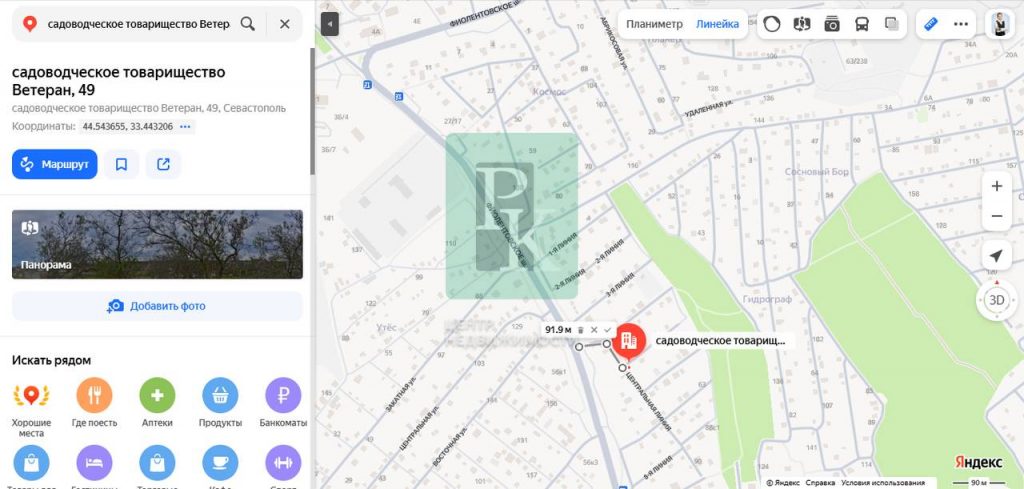Click the café cup icon
Image resolution: width=1024 pixels, height=489 pixels.
pyautogui.click(x=220, y=463)
